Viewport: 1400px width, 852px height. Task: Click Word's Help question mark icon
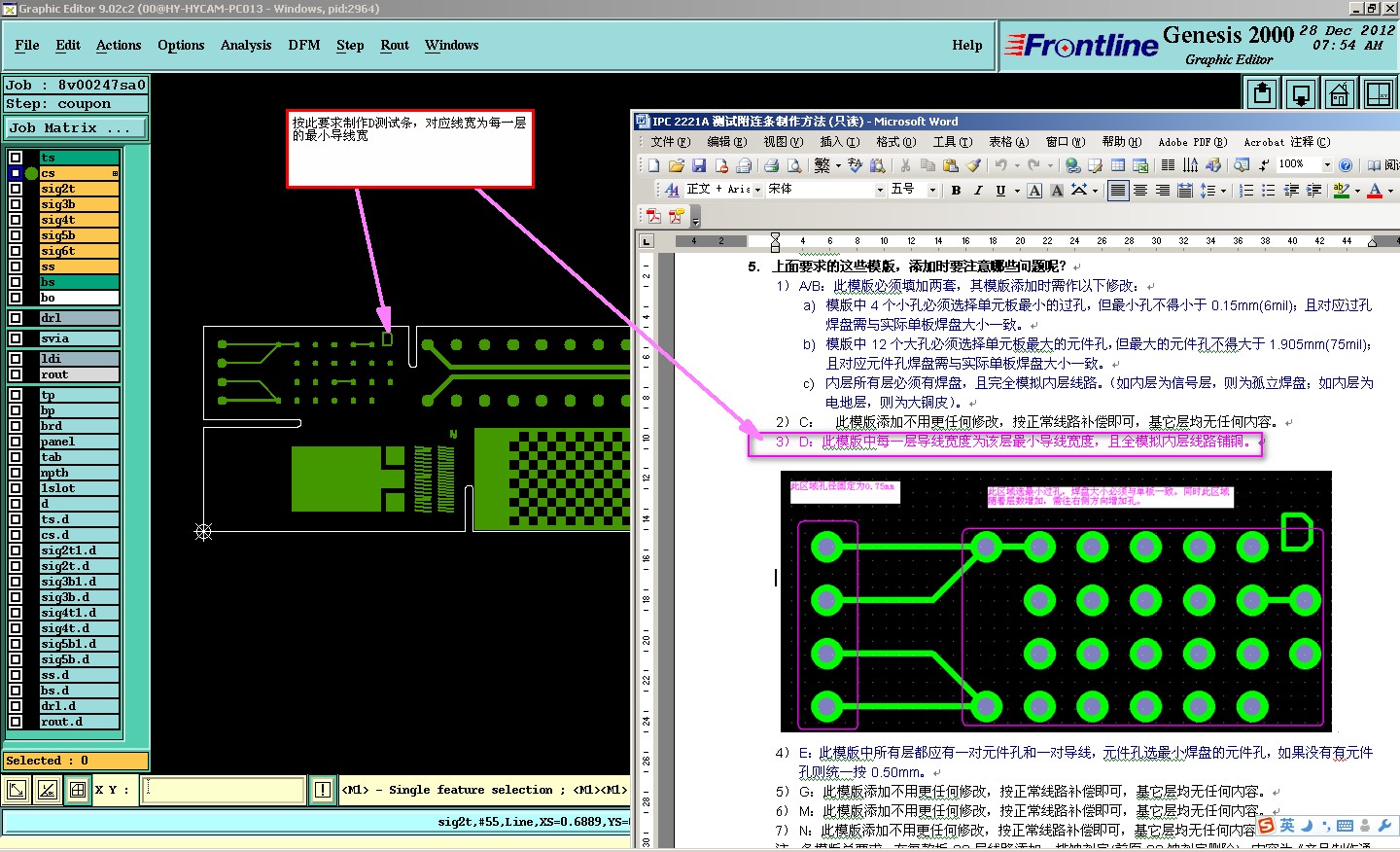click(x=1346, y=165)
